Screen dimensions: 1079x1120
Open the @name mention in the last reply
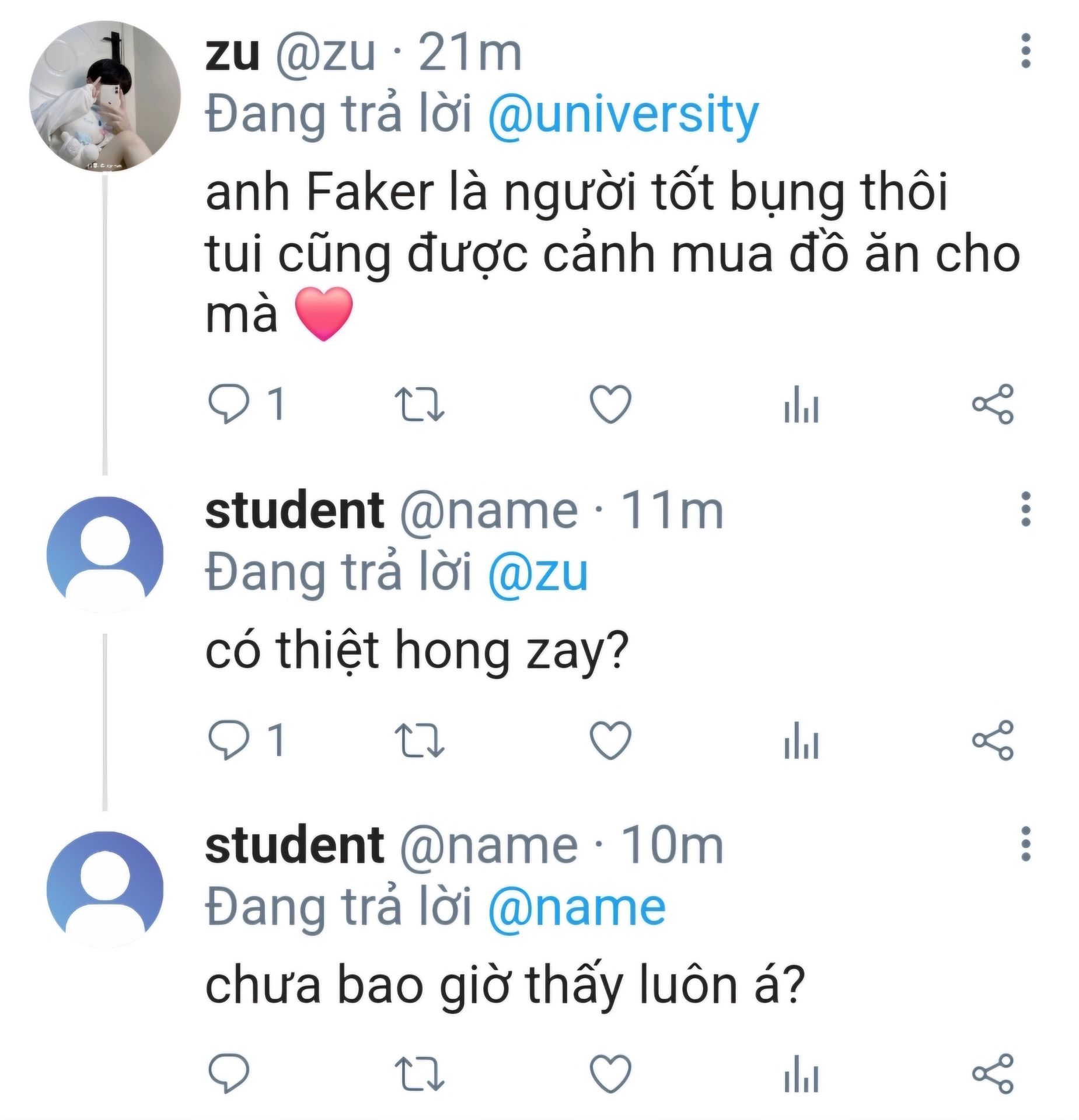click(x=577, y=908)
